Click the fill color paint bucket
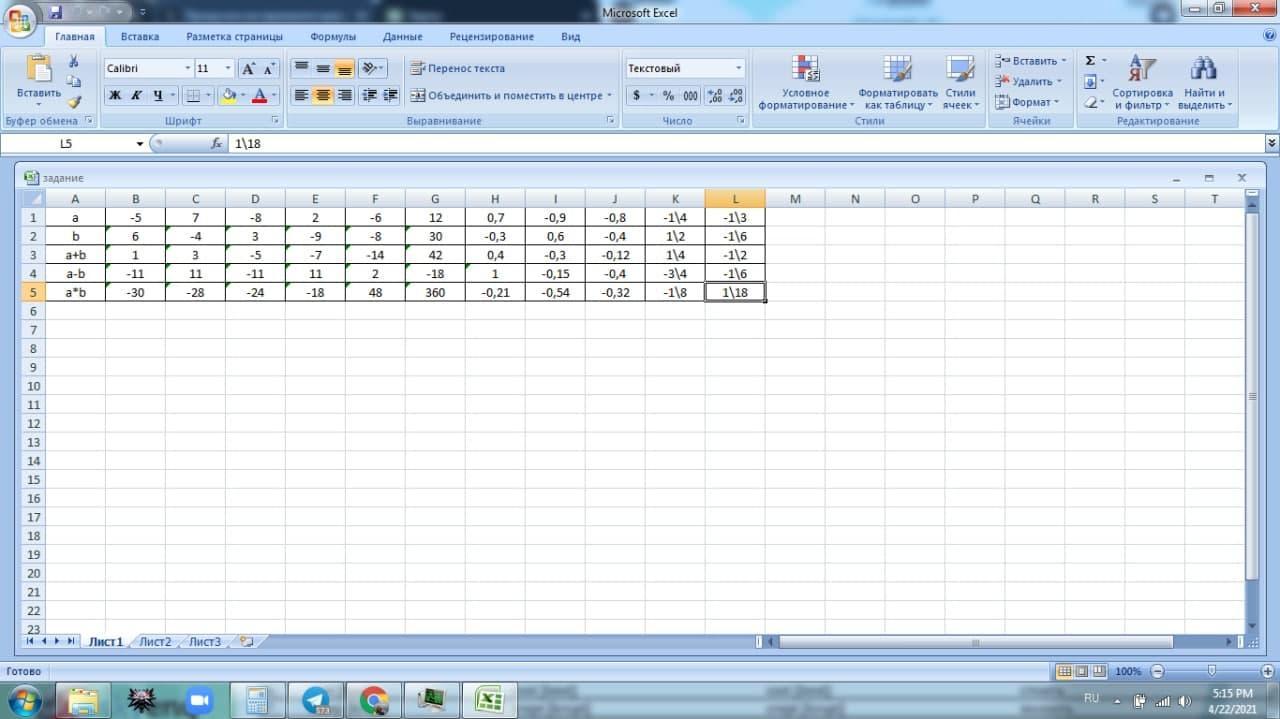 [x=228, y=96]
